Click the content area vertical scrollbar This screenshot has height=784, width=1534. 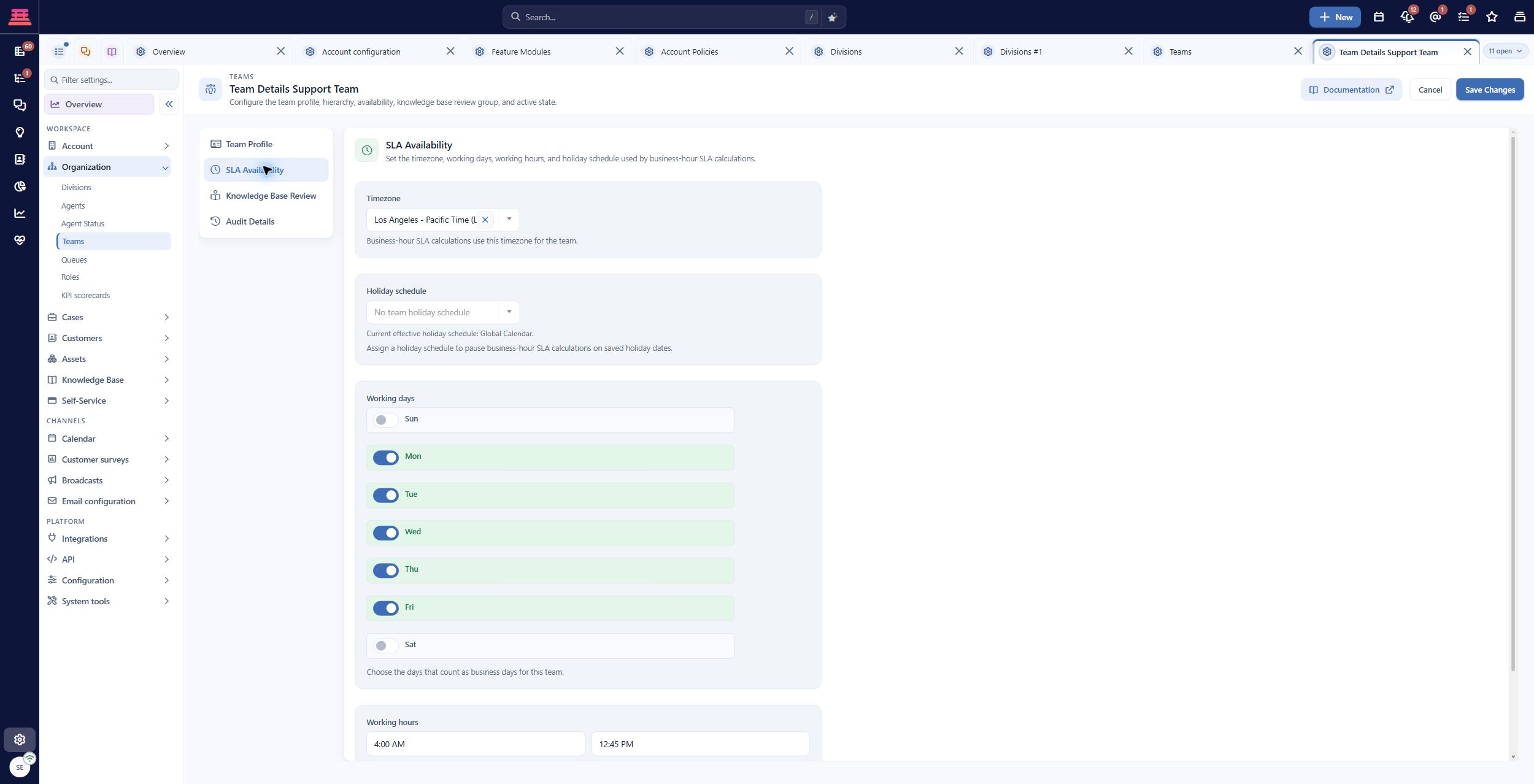click(1513, 404)
